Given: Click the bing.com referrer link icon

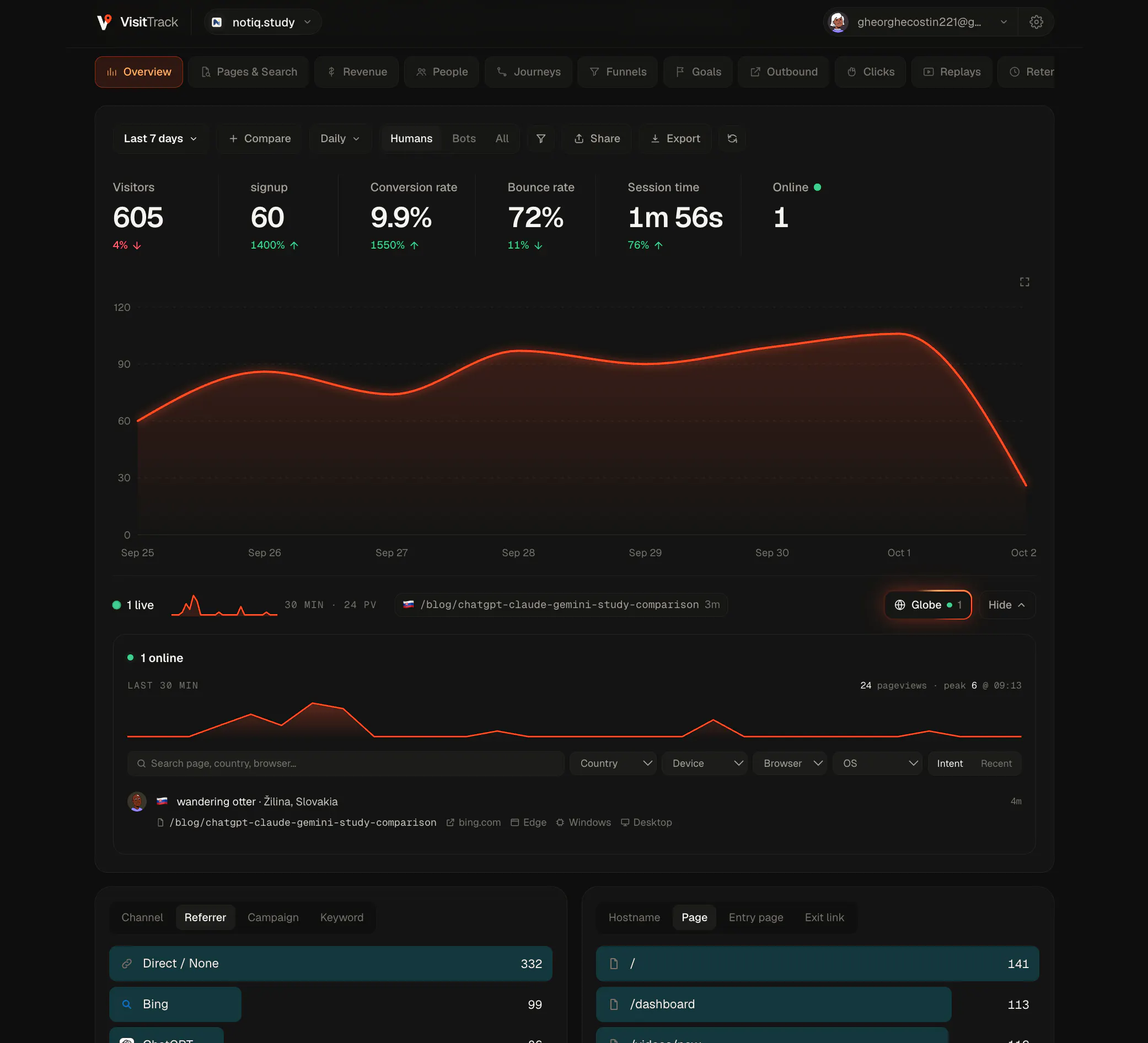Looking at the screenshot, I should tap(450, 822).
